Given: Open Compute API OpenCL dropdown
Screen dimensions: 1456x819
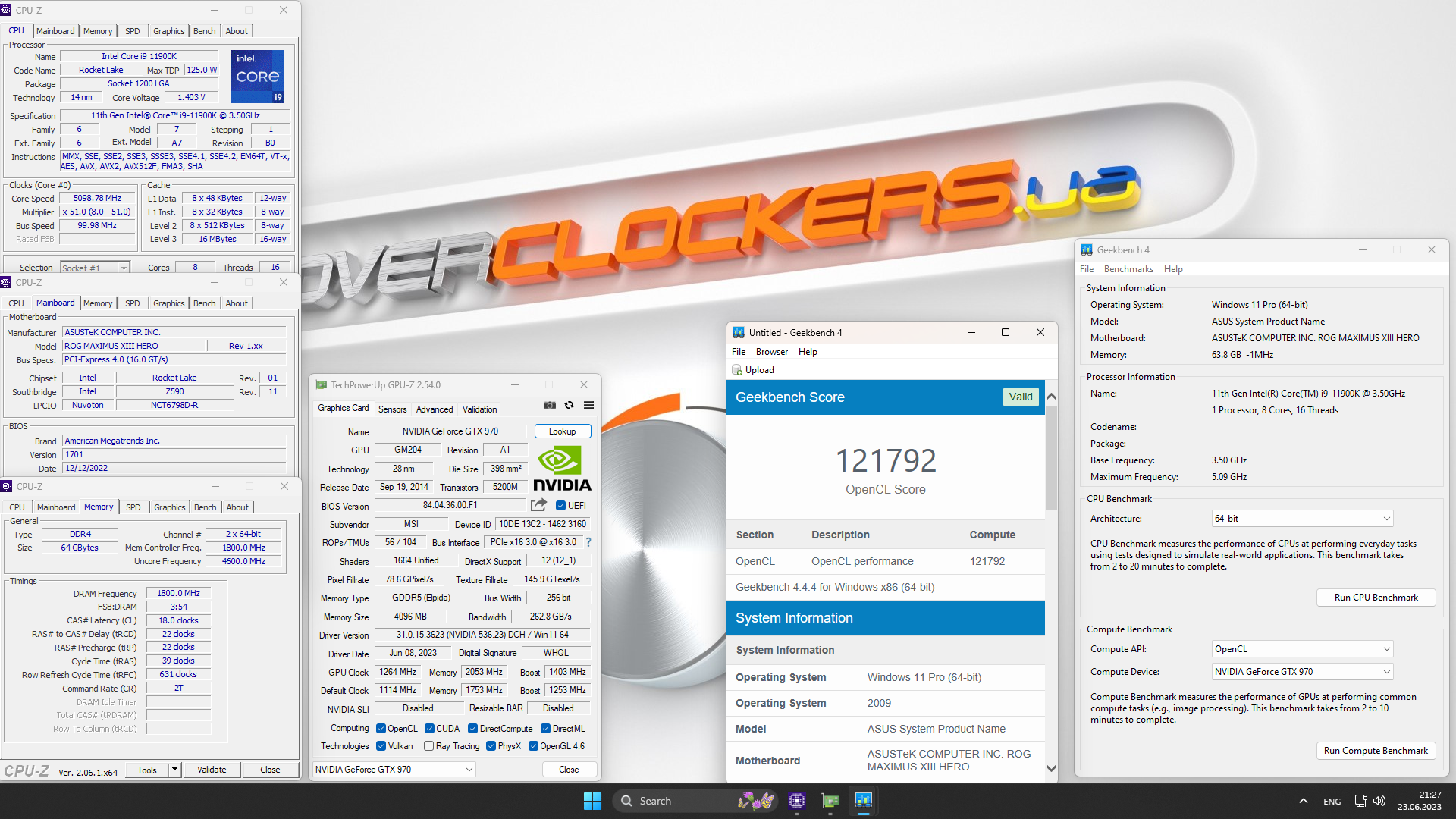Looking at the screenshot, I should (x=1302, y=649).
